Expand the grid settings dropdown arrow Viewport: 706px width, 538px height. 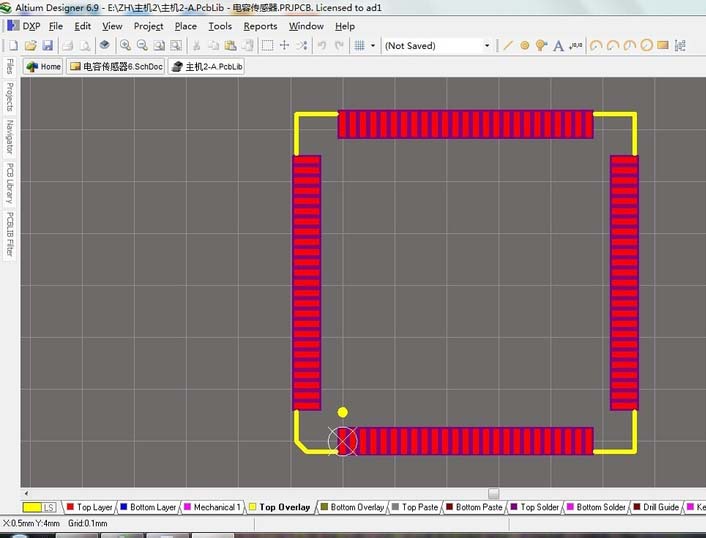(x=373, y=45)
